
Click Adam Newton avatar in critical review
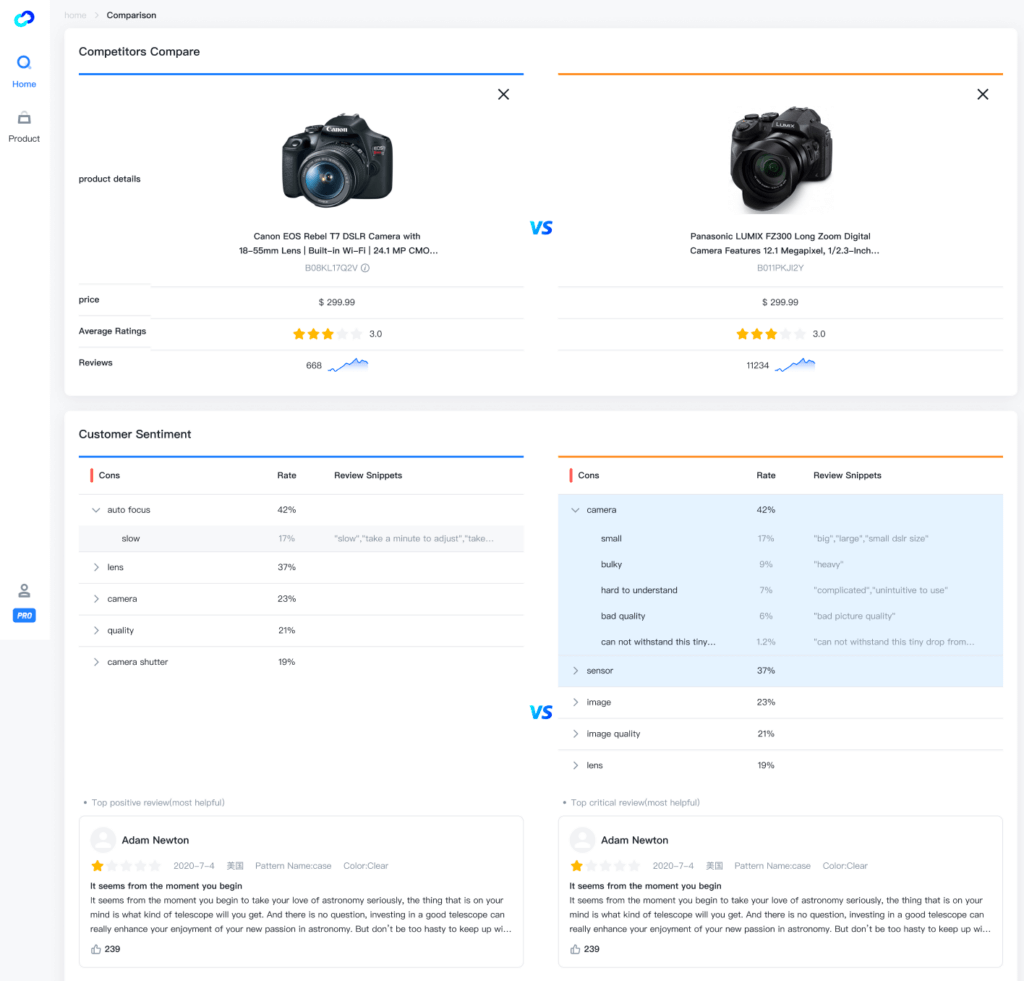582,840
